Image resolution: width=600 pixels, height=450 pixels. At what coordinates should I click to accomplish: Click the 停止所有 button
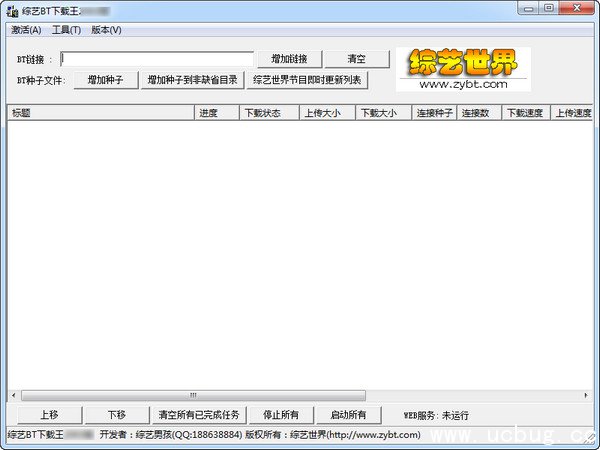pyautogui.click(x=281, y=415)
